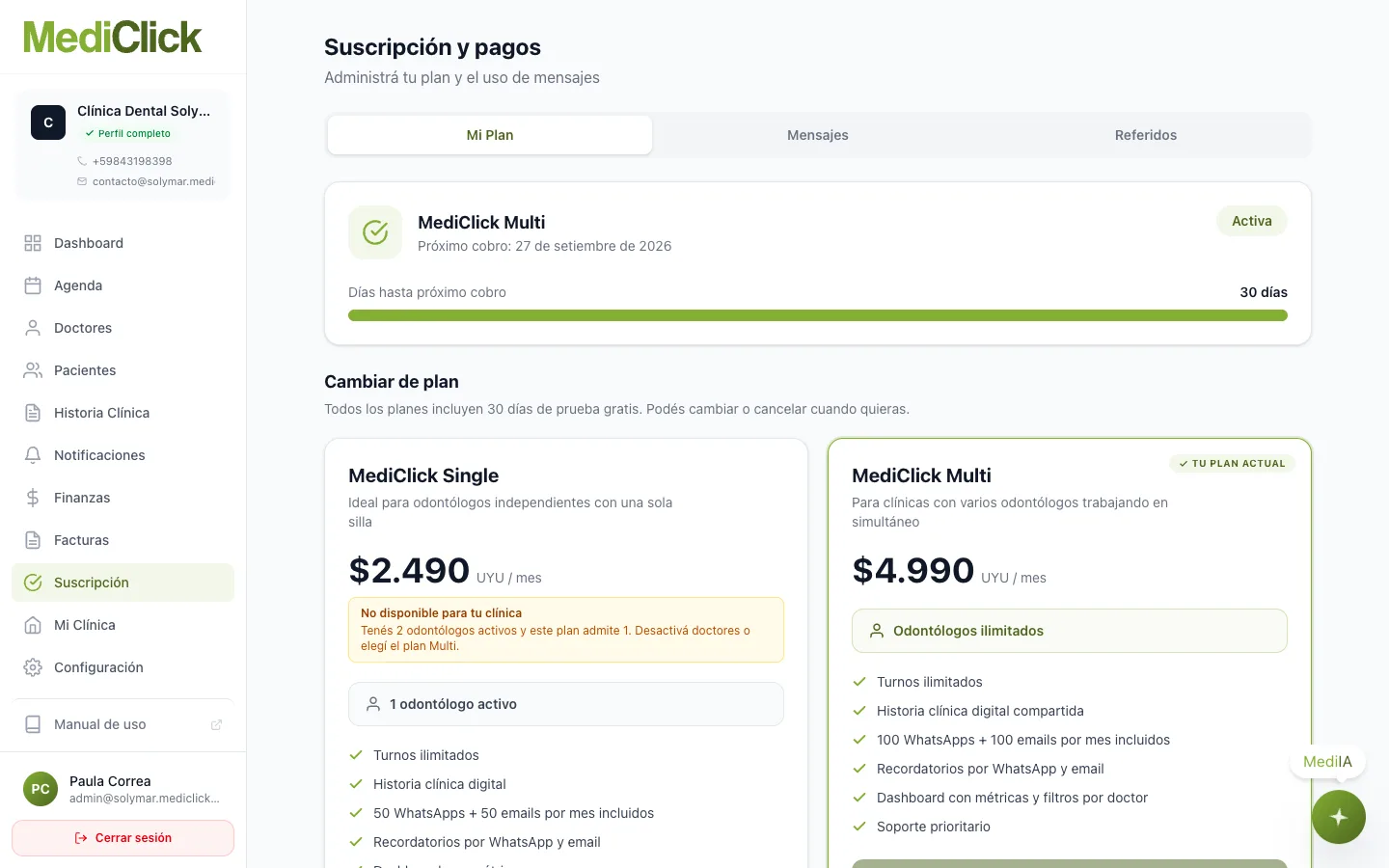Screen dimensions: 1389x868
Task: Open the MediIA assistant sparkle button
Action: (x=1339, y=817)
